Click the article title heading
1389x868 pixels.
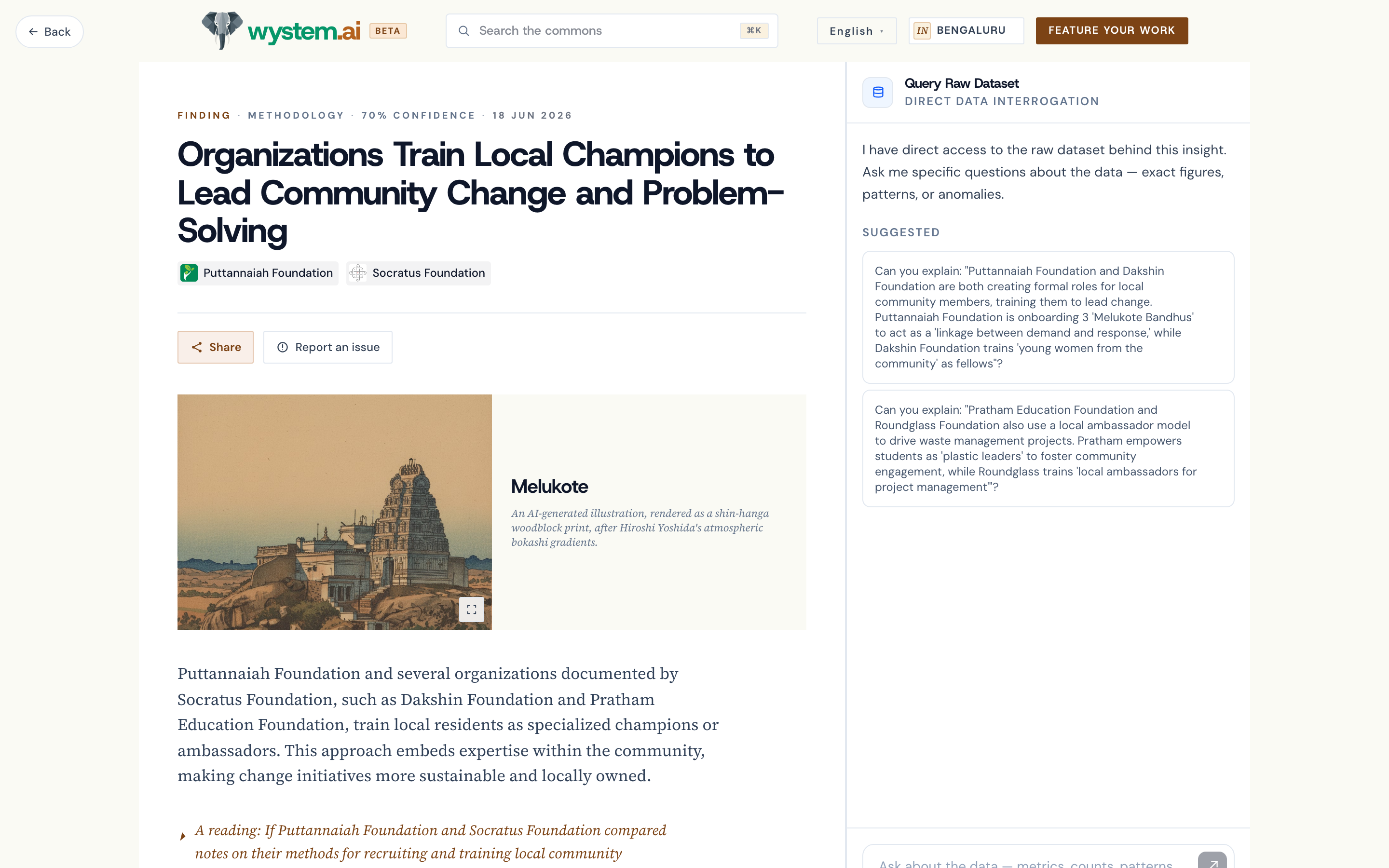(x=481, y=192)
